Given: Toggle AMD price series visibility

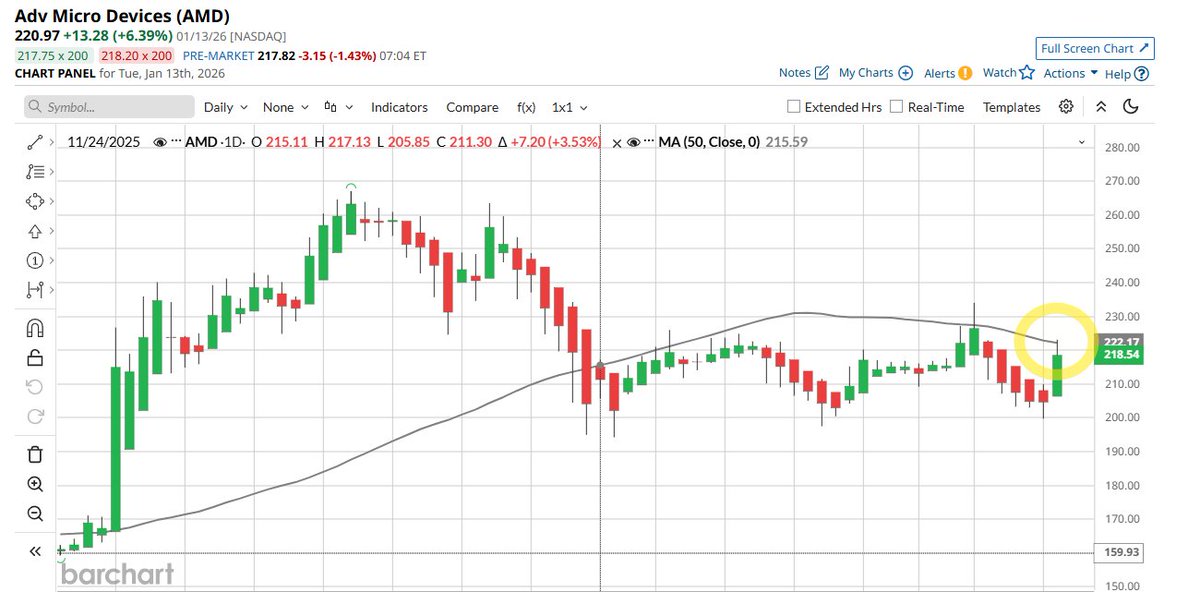Looking at the screenshot, I should [160, 143].
